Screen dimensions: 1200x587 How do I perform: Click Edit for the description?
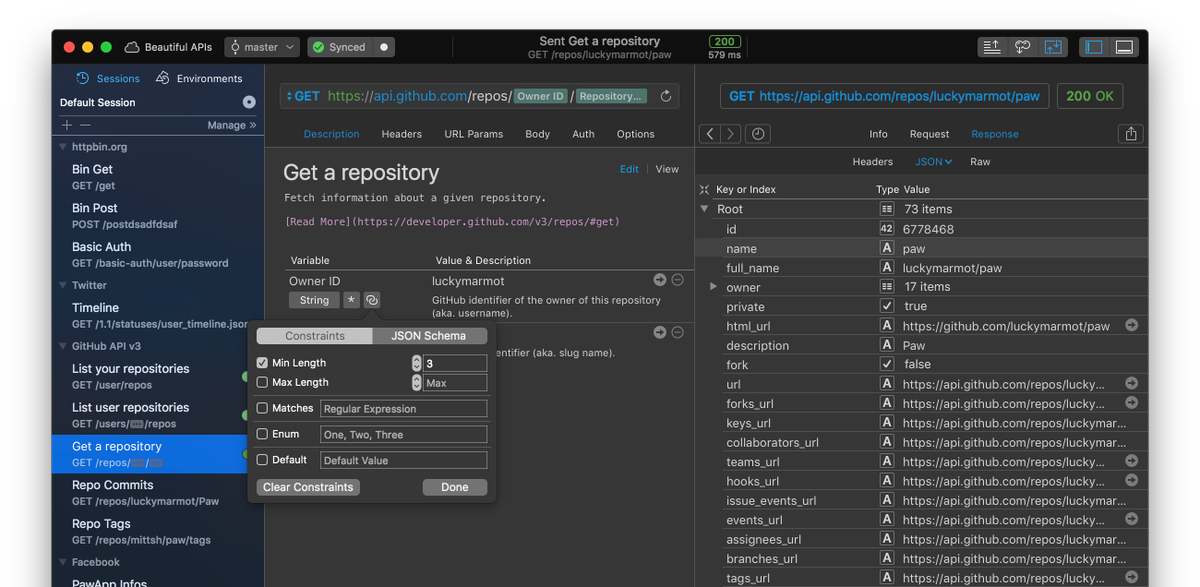click(x=629, y=169)
